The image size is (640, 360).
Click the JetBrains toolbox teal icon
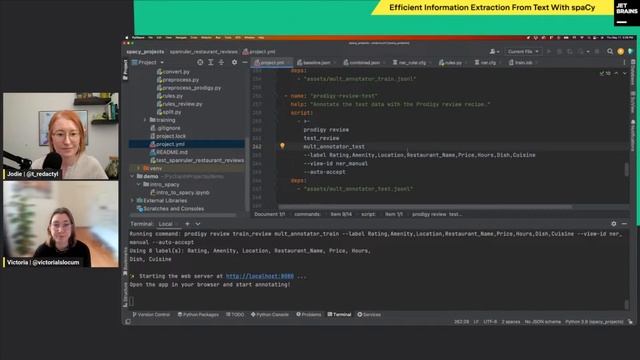tap(630, 51)
